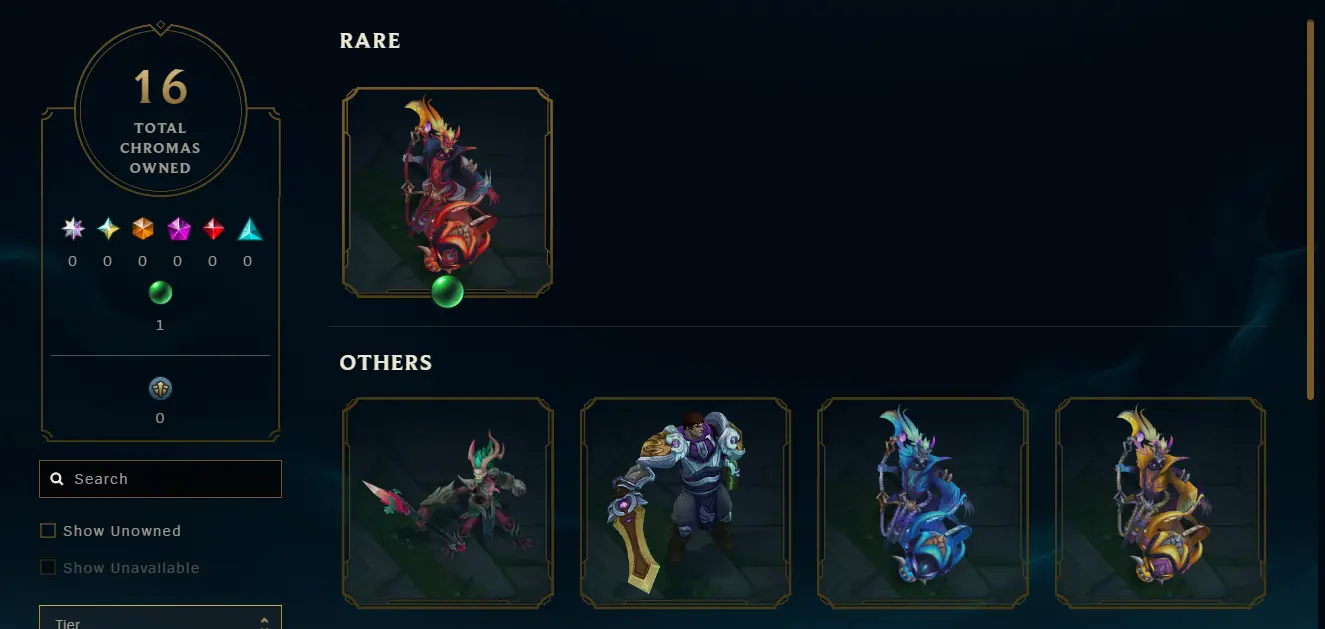1325x629 pixels.
Task: Select the yellow Kindred chroma thumbnail
Action: 1161,503
